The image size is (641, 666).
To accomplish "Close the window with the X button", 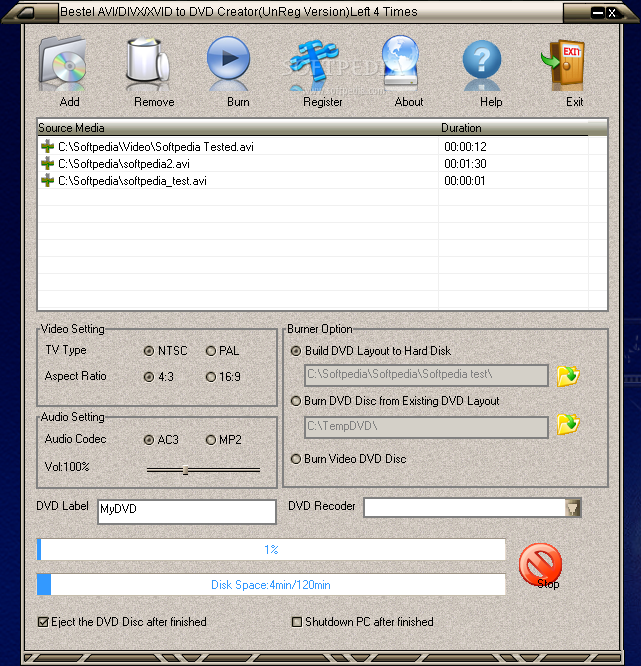I will pos(612,13).
